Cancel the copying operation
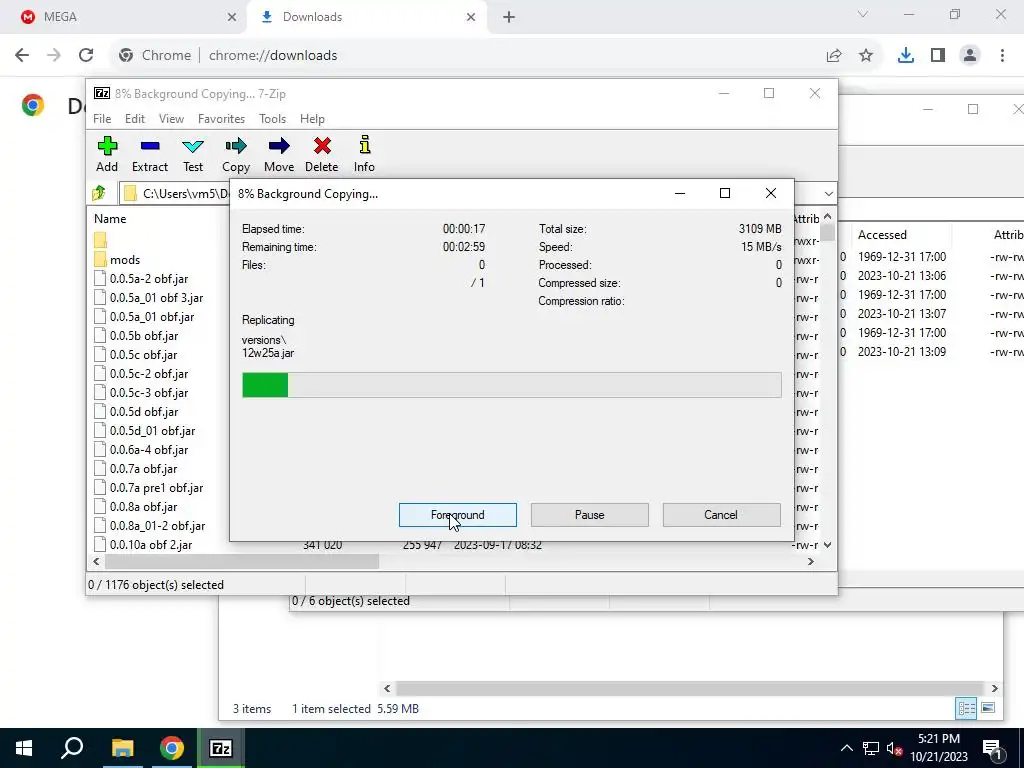The image size is (1024, 768). (721, 515)
